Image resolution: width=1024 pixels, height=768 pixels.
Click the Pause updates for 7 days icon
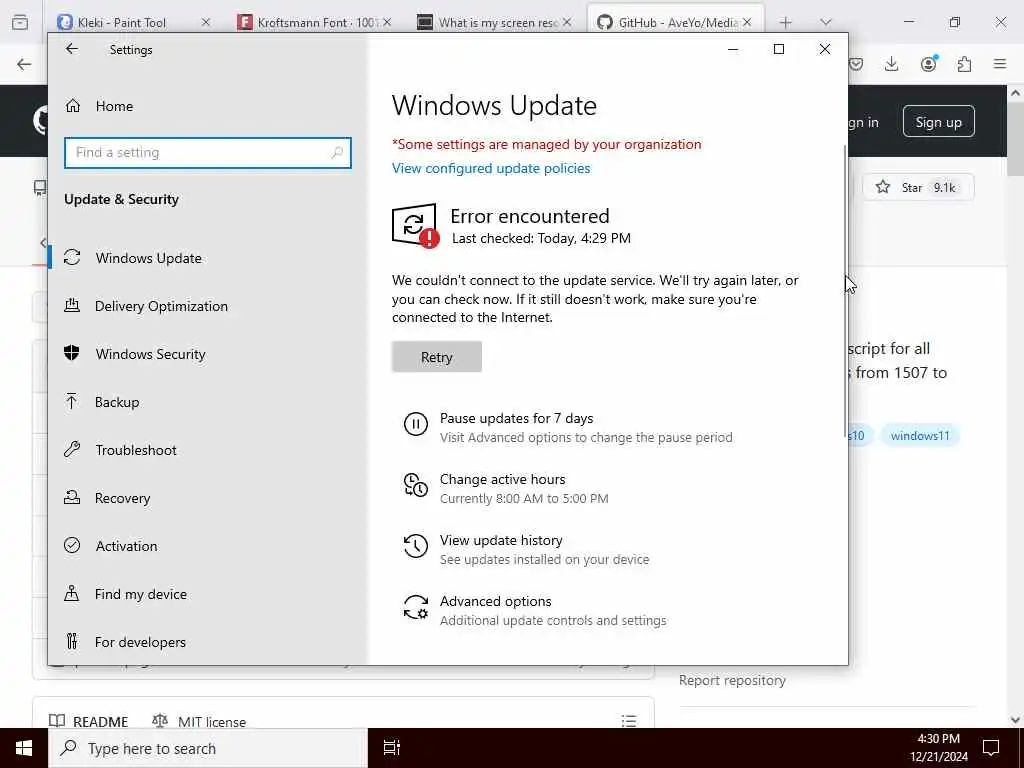coord(415,424)
